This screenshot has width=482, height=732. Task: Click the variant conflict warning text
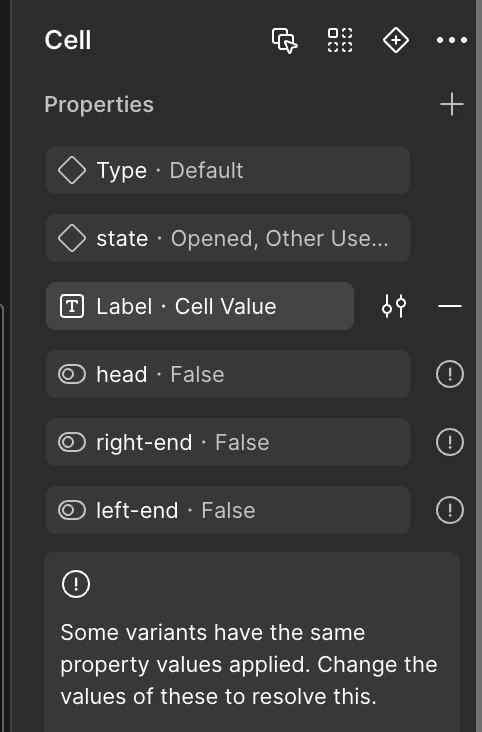point(249,664)
